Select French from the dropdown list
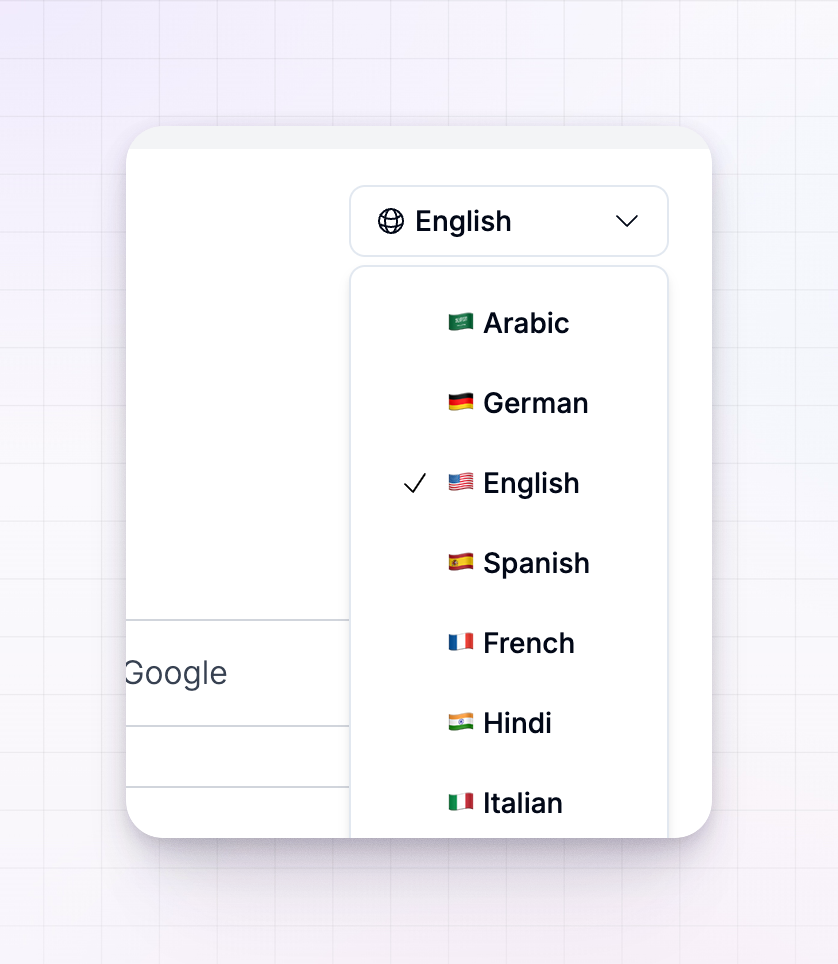Viewport: 838px width, 964px height. (x=509, y=642)
